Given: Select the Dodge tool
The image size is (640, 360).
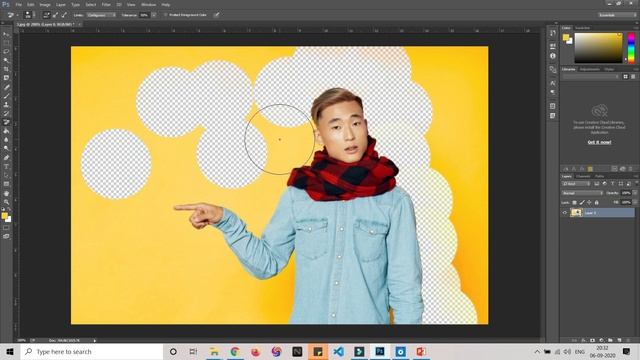Looking at the screenshot, I should 6,149.
